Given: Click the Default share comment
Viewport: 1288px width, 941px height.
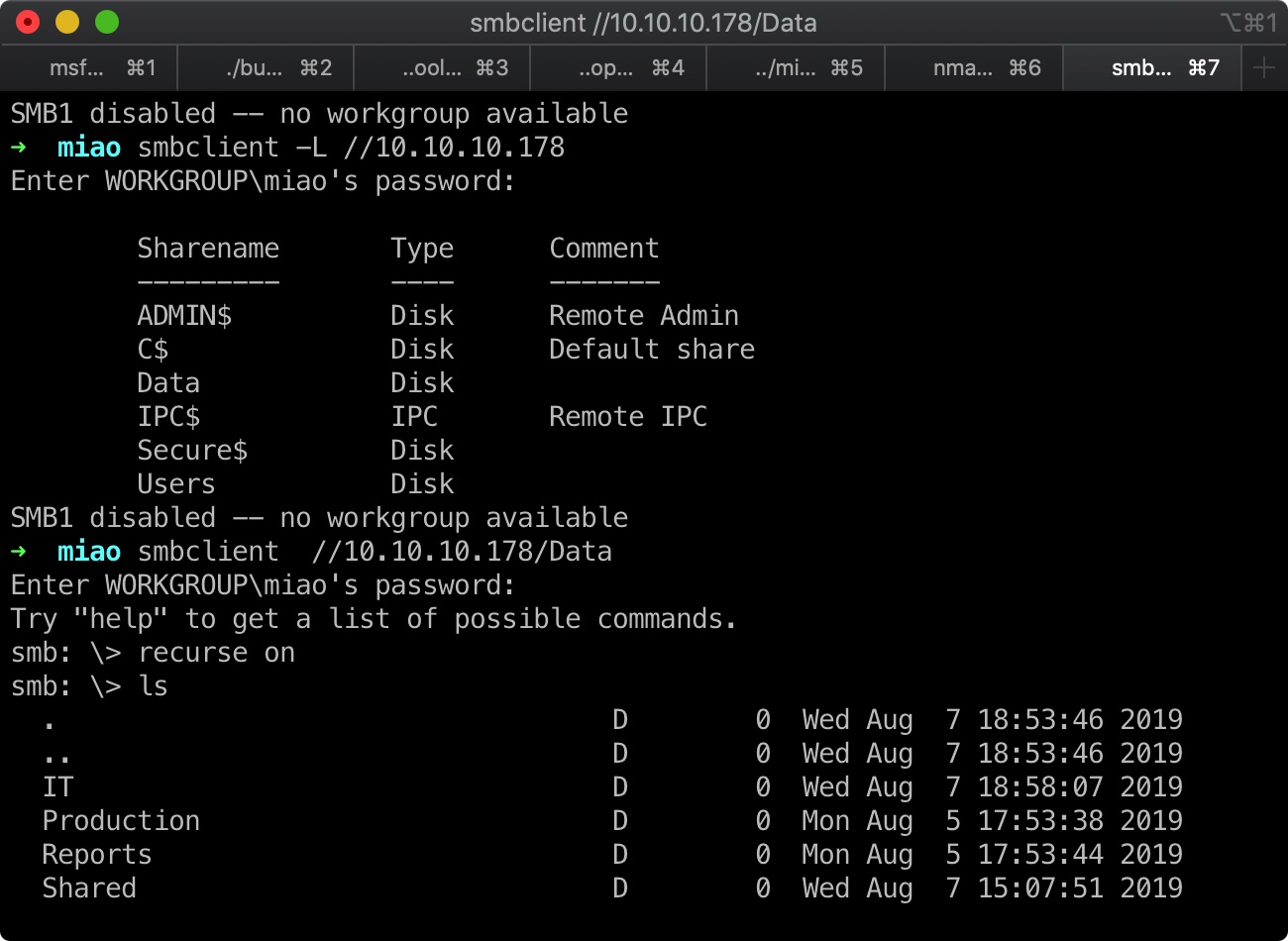Looking at the screenshot, I should (652, 350).
